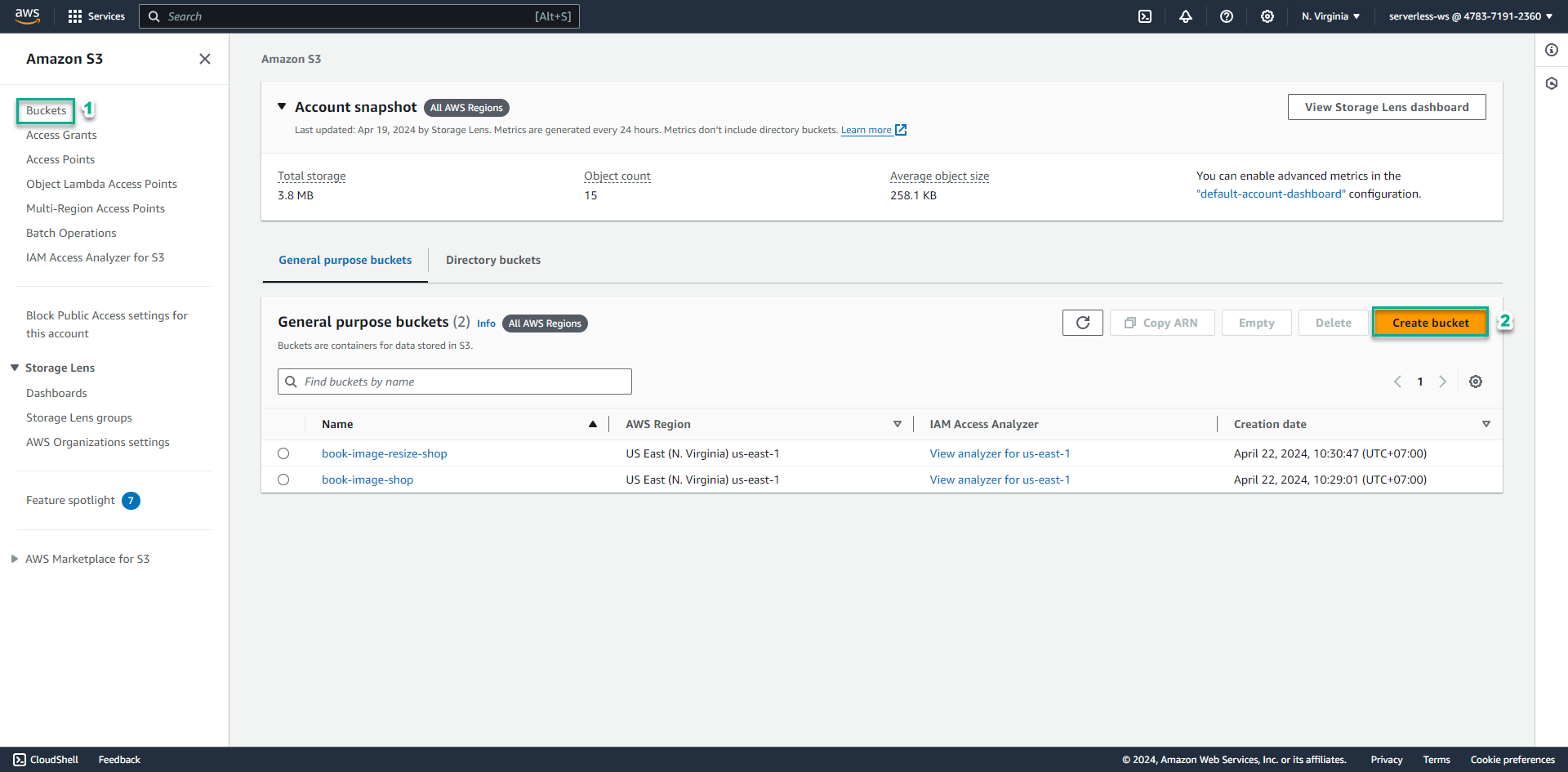Open the help question mark icon
The image size is (1568, 772).
point(1227,16)
